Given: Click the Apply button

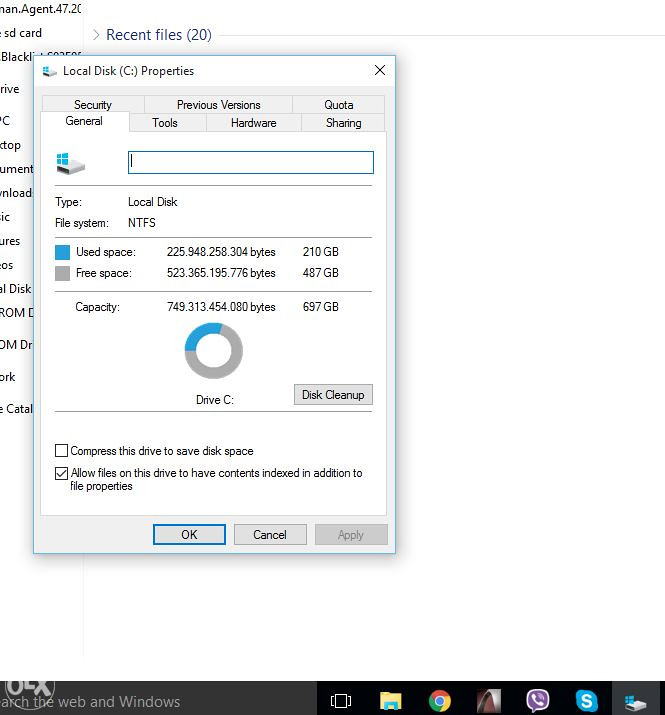Looking at the screenshot, I should 351,534.
